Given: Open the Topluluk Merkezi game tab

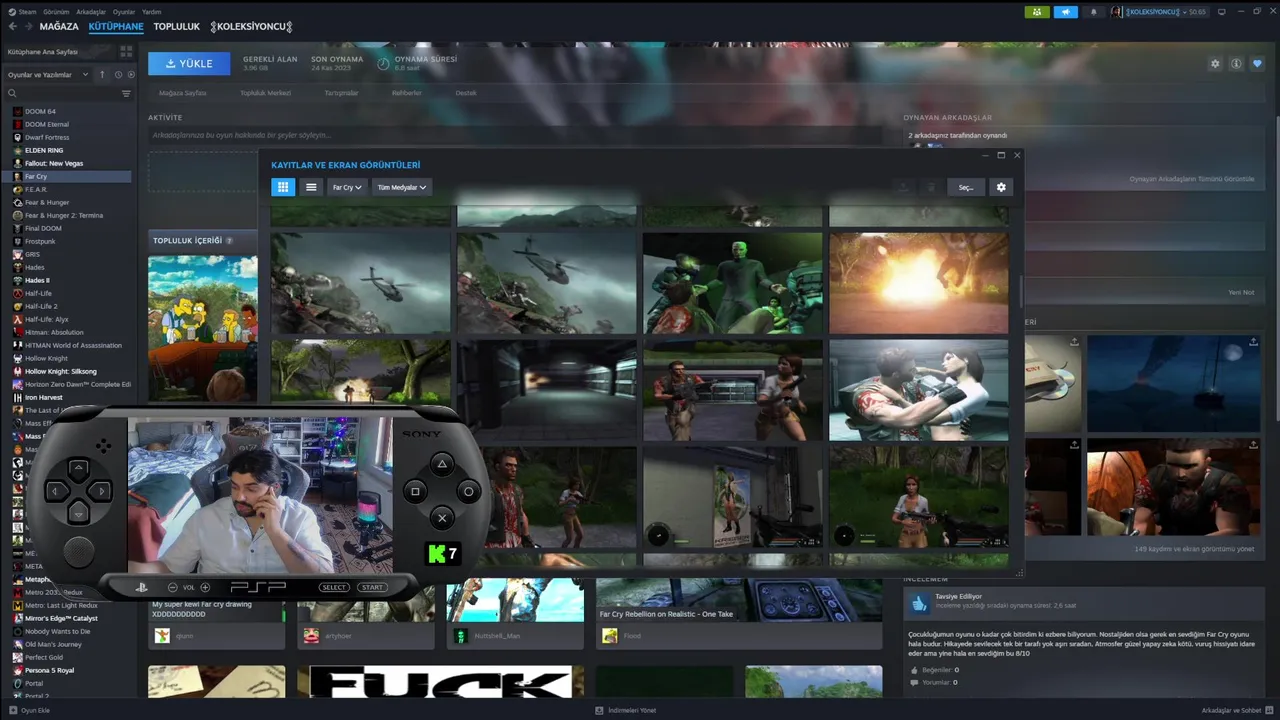Looking at the screenshot, I should 265,93.
